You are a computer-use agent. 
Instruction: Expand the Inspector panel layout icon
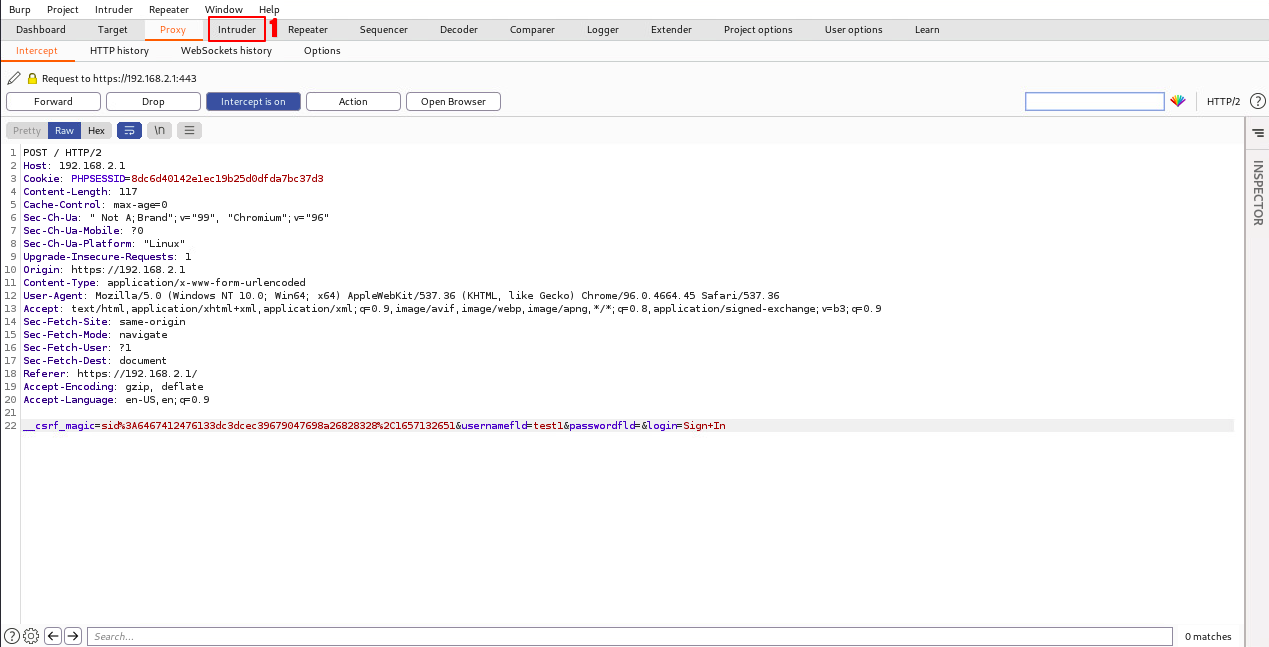pos(1258,132)
